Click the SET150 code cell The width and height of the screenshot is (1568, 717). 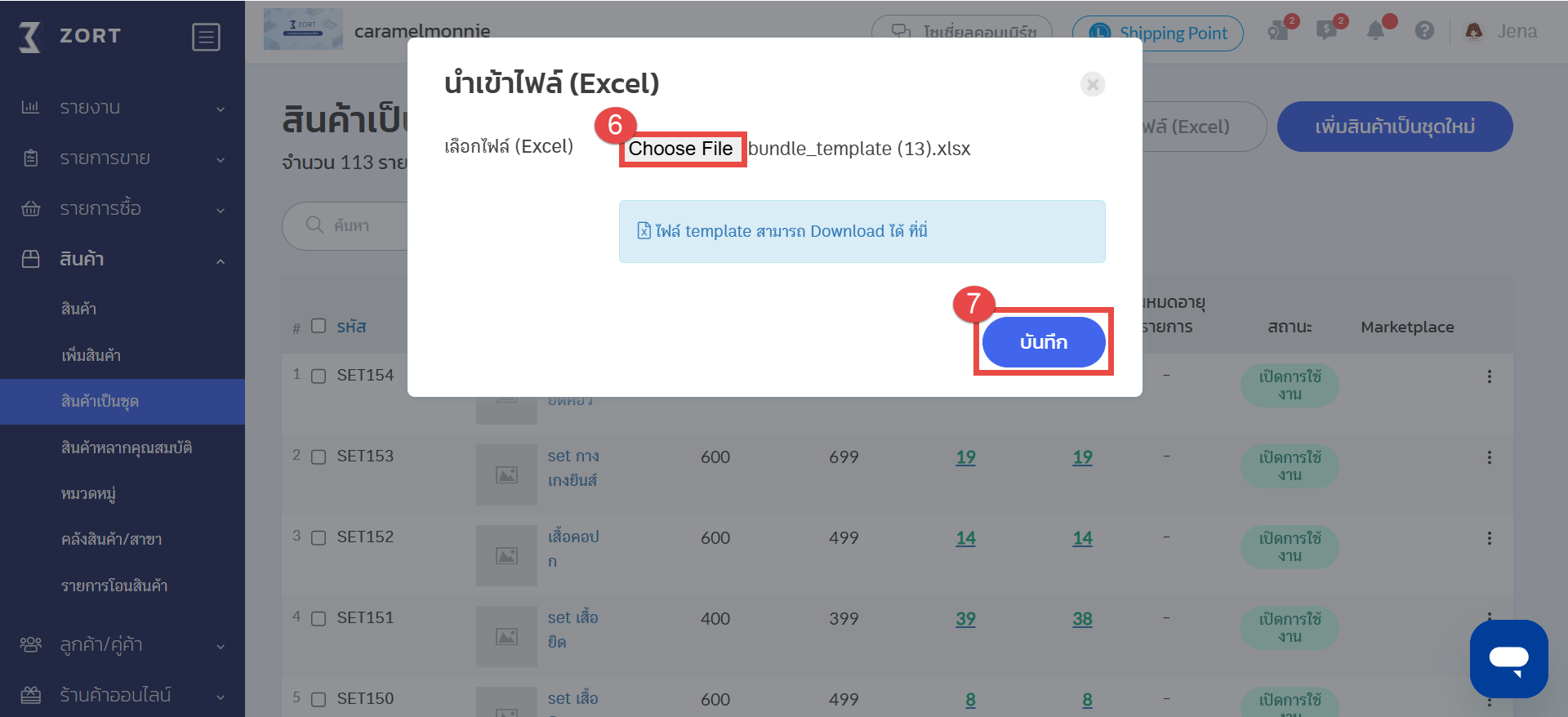point(365,699)
